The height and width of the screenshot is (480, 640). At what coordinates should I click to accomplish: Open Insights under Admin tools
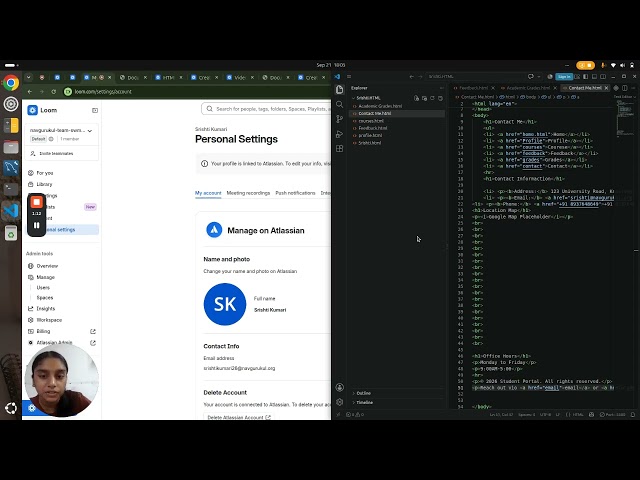pos(45,309)
